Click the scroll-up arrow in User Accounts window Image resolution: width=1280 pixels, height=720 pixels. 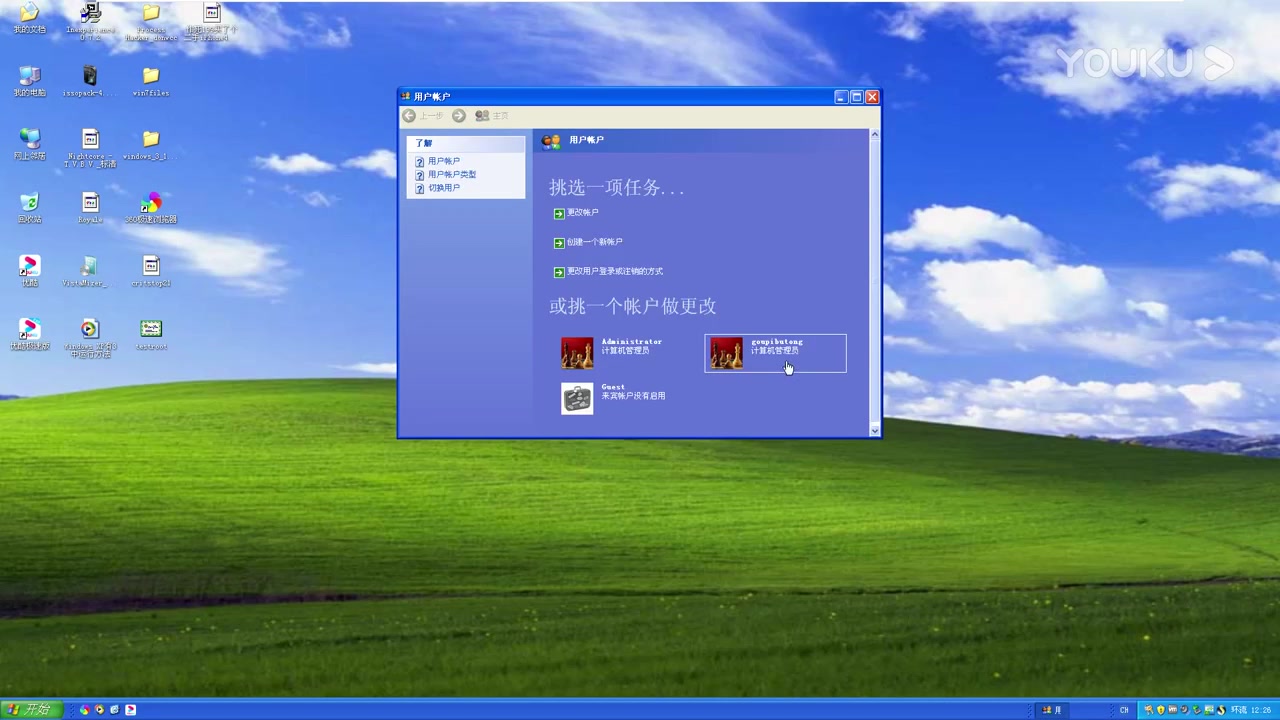[x=875, y=134]
